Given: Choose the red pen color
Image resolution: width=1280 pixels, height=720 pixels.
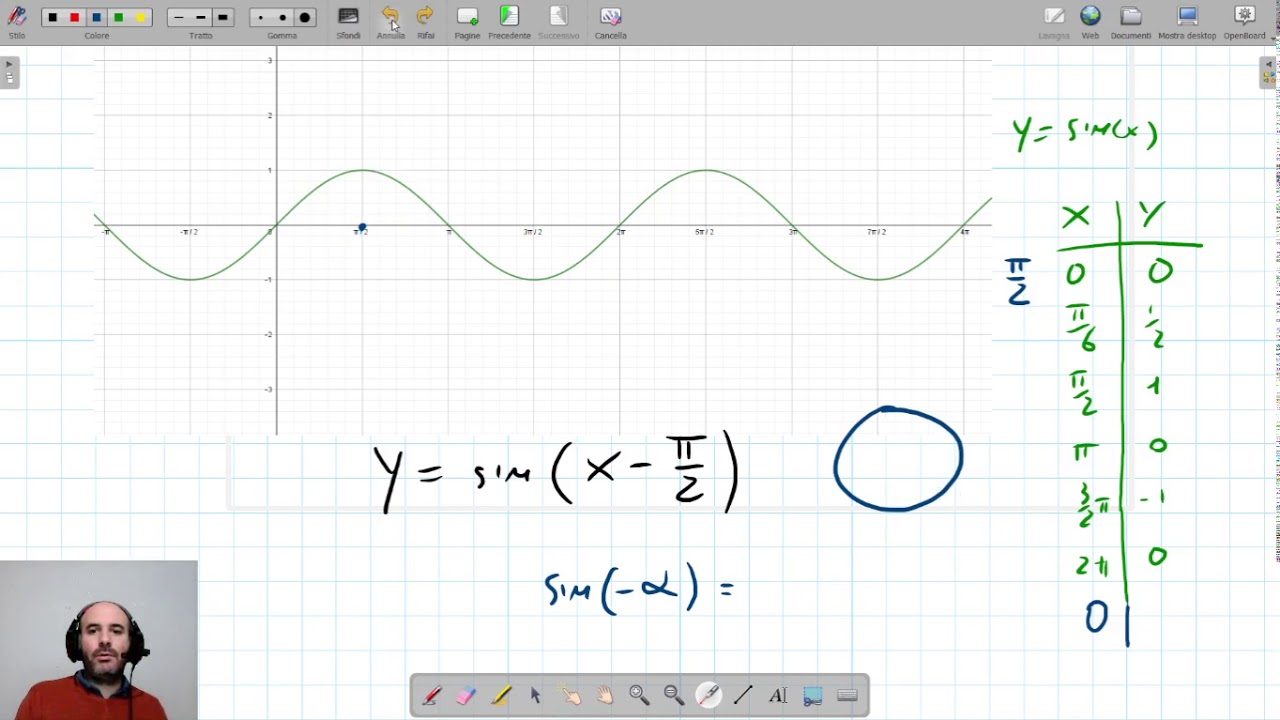Looking at the screenshot, I should 75,18.
